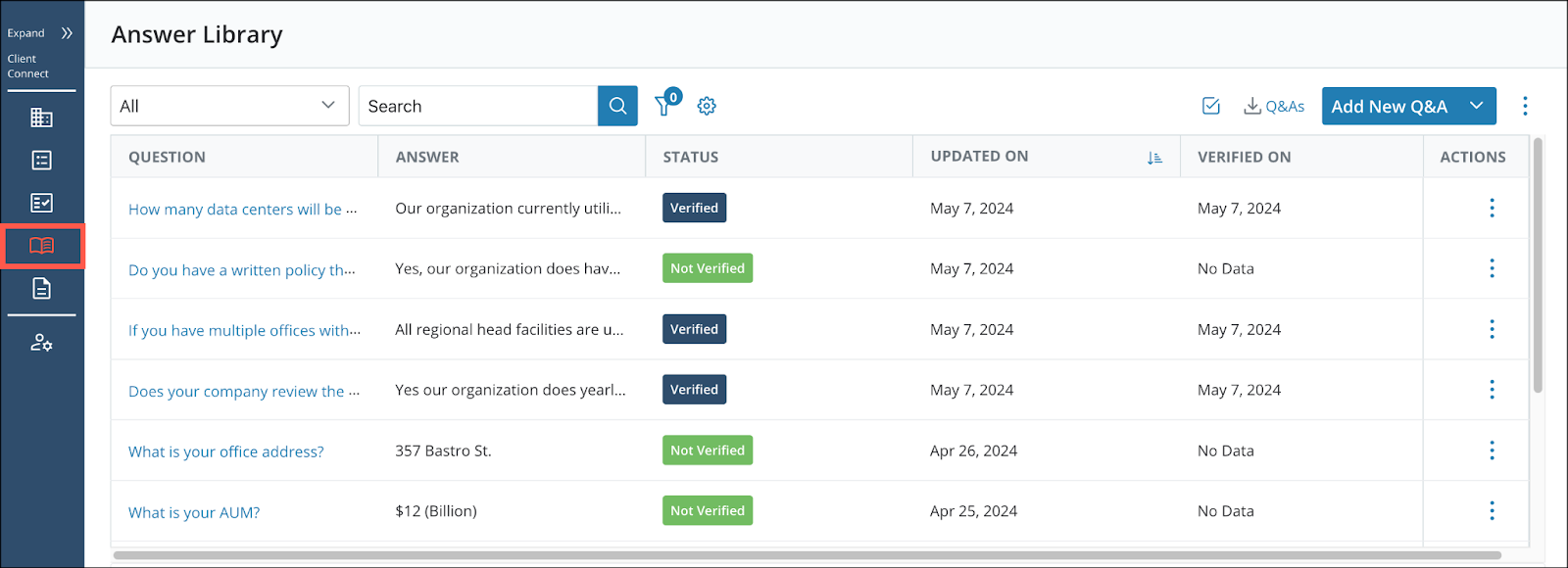Open actions menu for office address row
This screenshot has width=1568, height=568.
(1492, 450)
